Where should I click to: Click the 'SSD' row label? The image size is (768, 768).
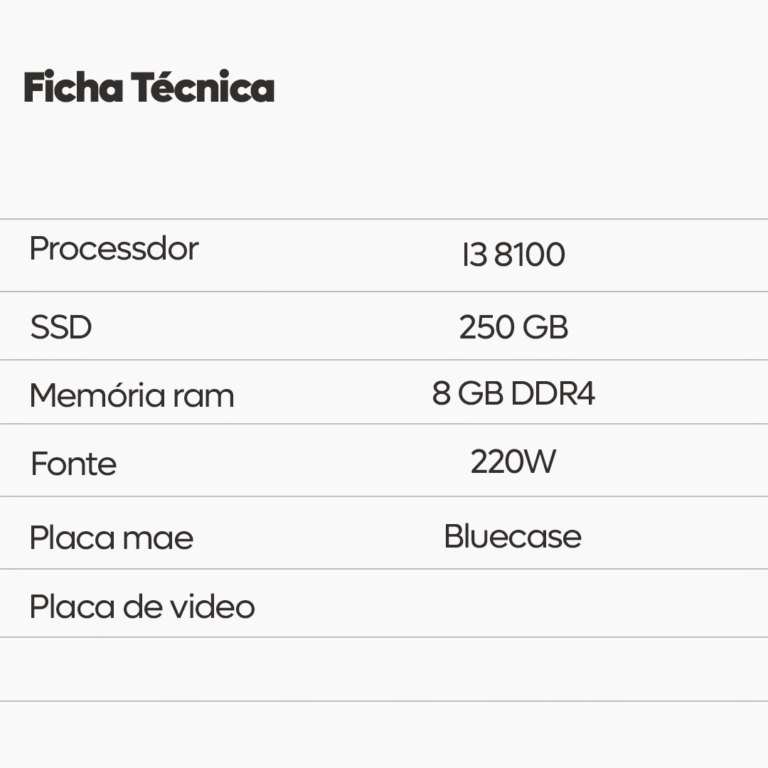tap(61, 327)
